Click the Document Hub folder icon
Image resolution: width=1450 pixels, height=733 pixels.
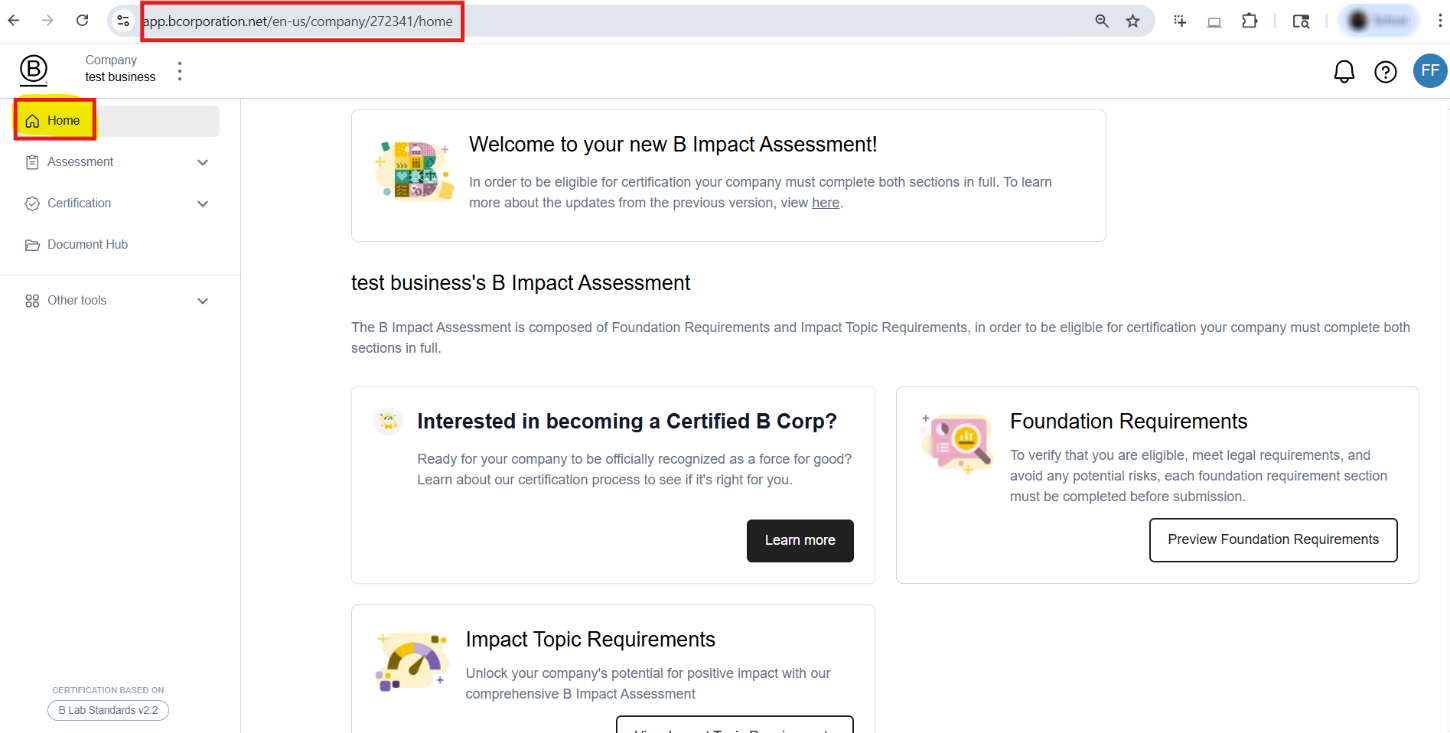tap(32, 245)
